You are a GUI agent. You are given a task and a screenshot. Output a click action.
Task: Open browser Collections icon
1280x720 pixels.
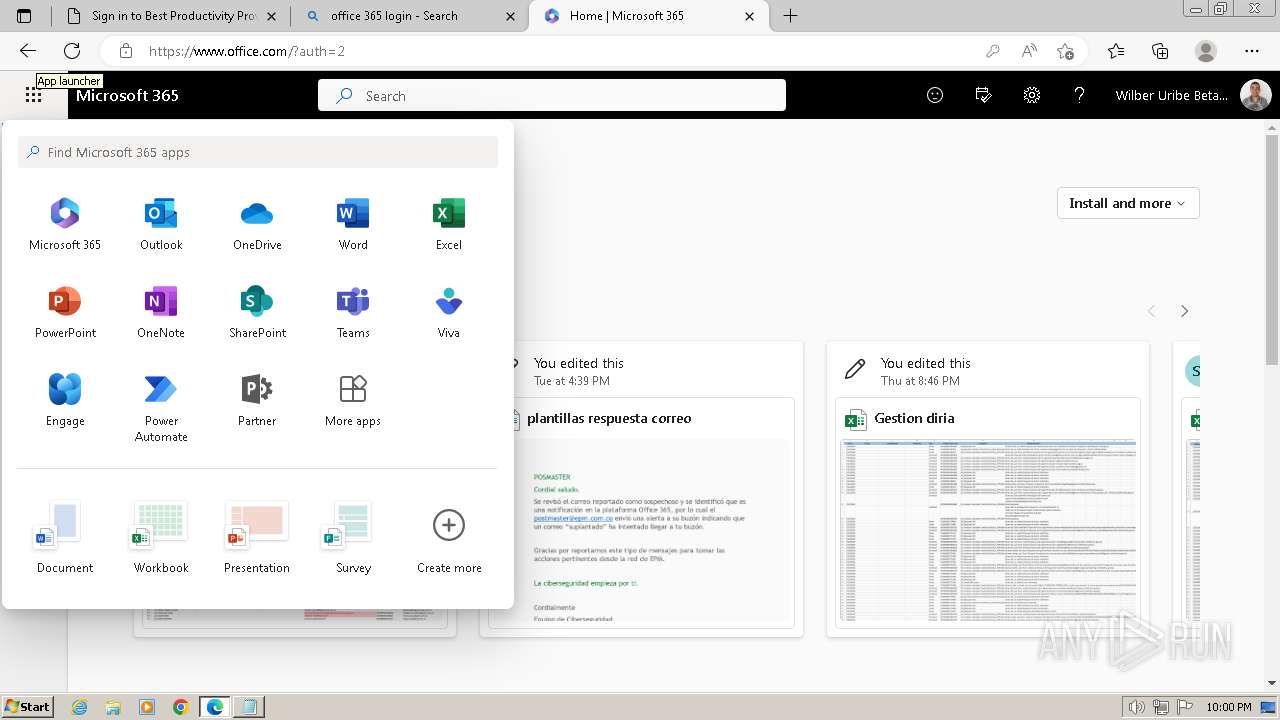(1160, 51)
